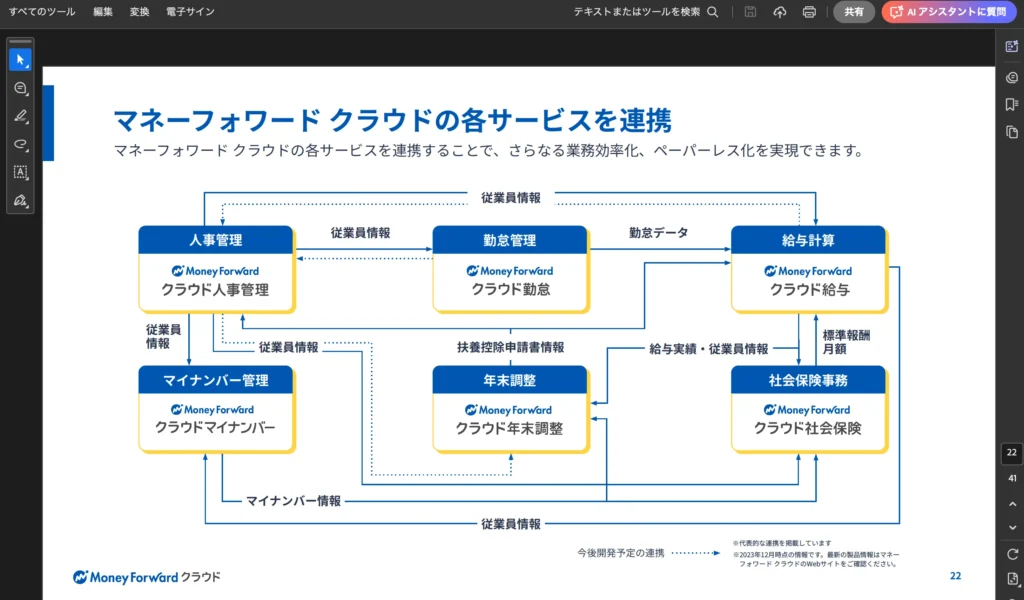
Task: Click the current page number 22 box
Action: coord(1012,453)
